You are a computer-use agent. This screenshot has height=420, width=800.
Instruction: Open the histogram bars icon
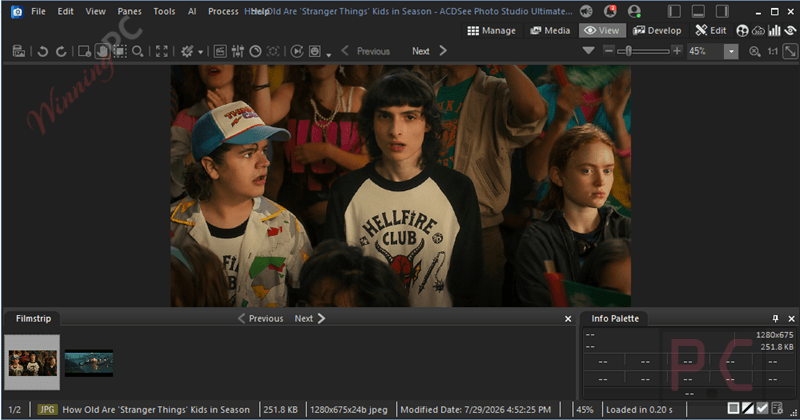point(774,31)
